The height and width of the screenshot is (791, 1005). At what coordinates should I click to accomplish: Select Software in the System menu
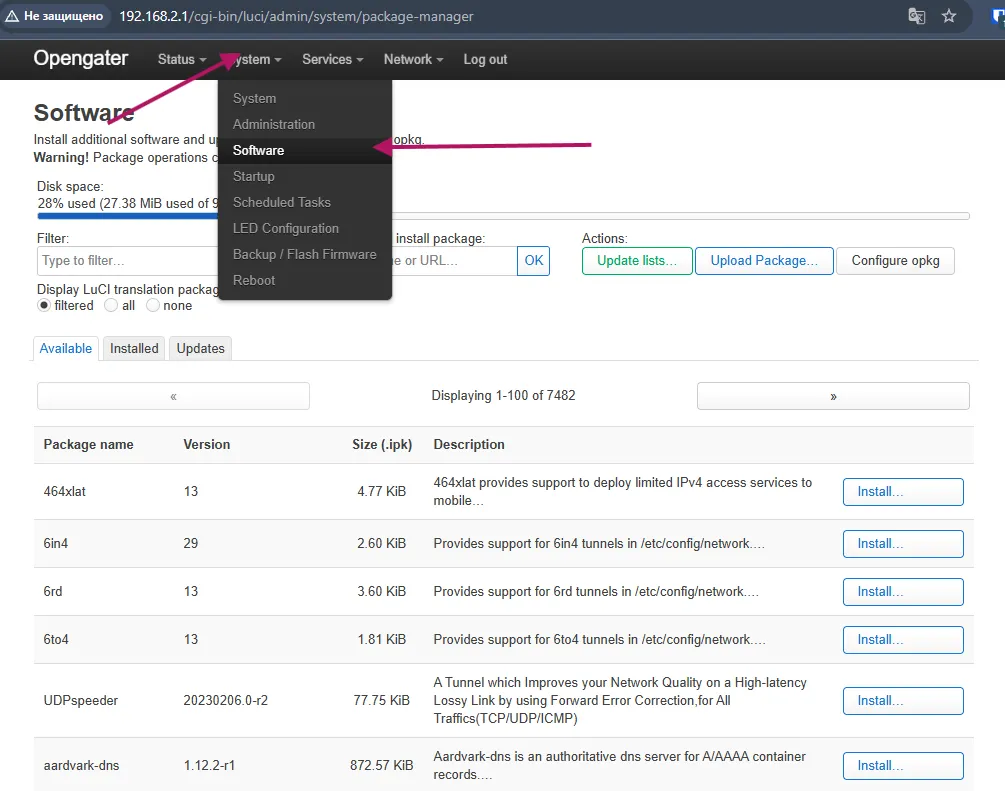(x=258, y=150)
